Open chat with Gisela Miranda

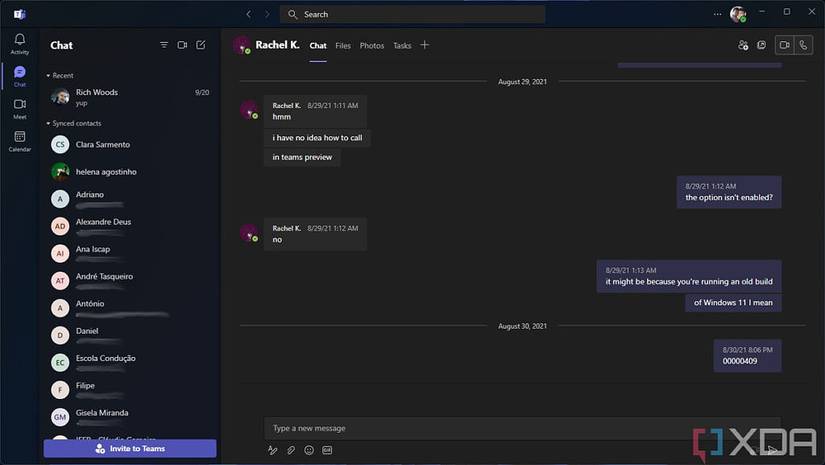tap(130, 417)
